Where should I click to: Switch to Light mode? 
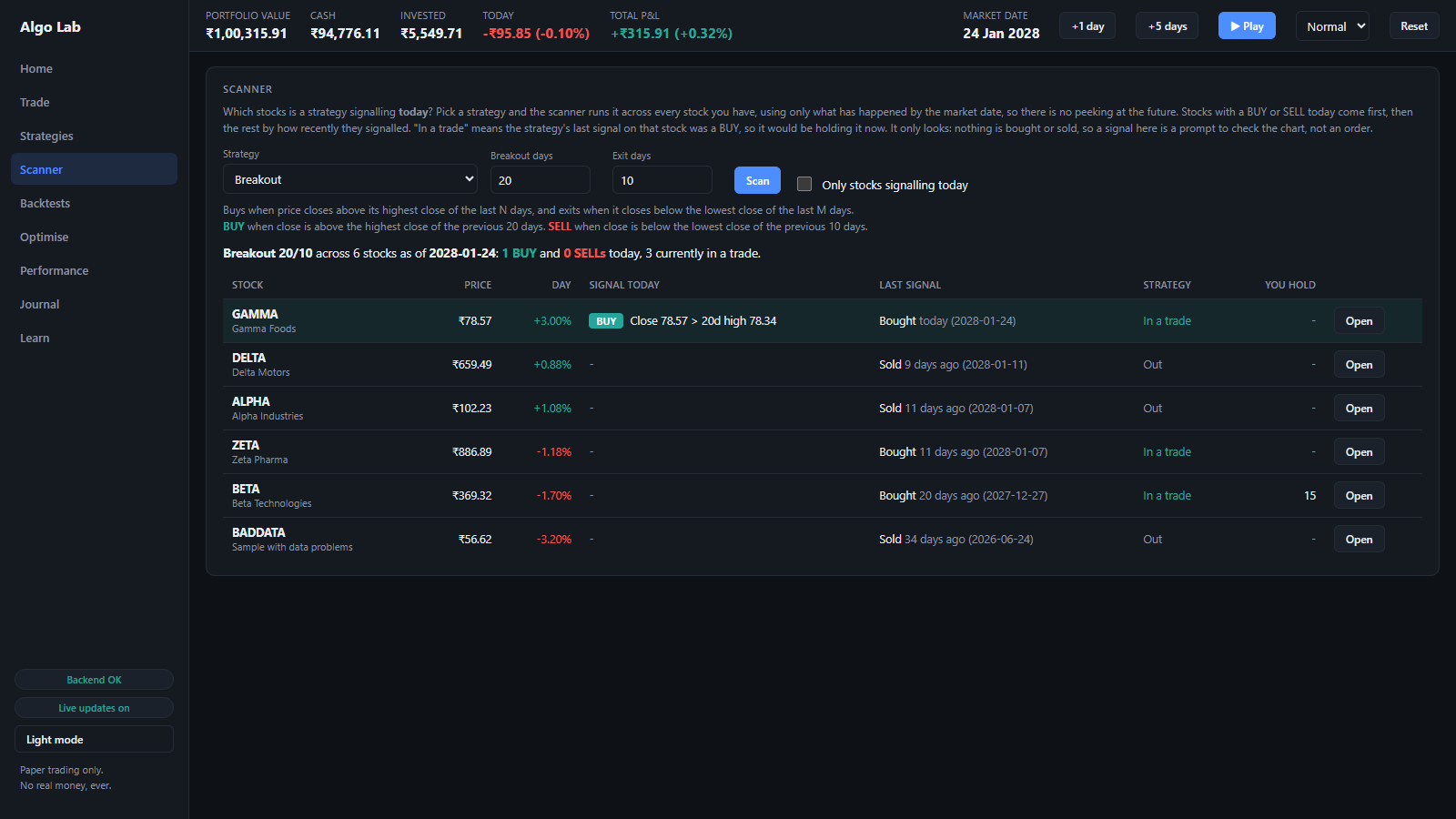[94, 739]
